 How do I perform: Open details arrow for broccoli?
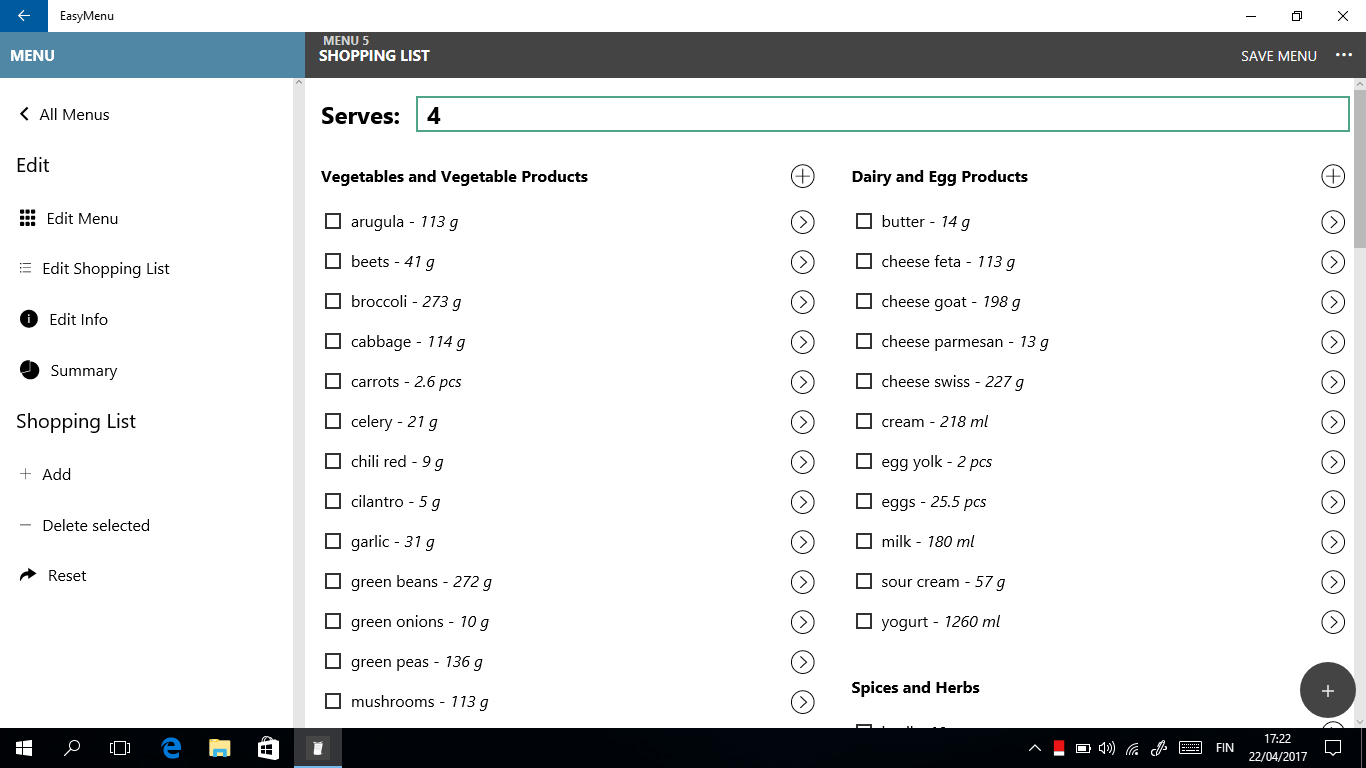coord(802,302)
